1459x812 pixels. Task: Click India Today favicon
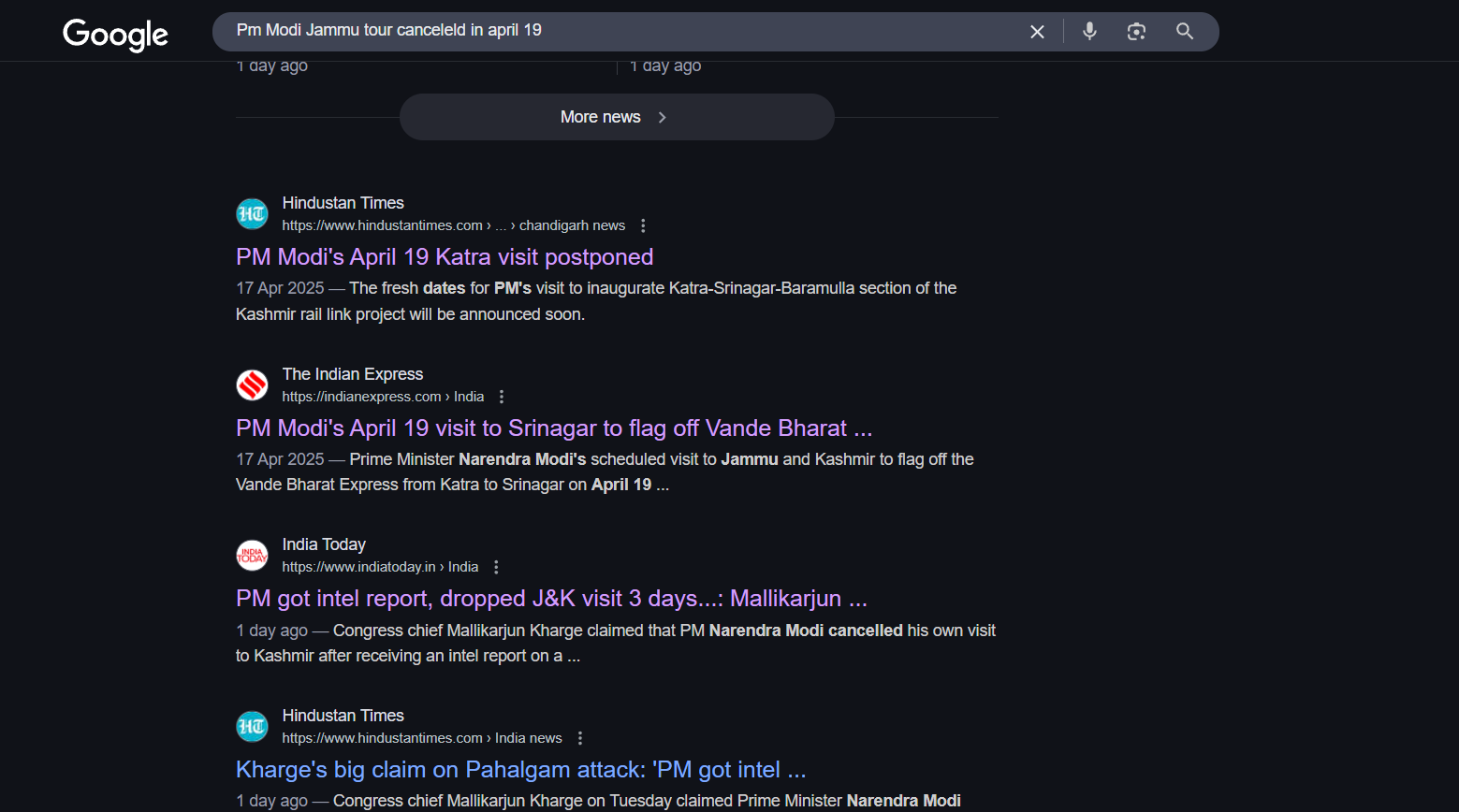[252, 556]
